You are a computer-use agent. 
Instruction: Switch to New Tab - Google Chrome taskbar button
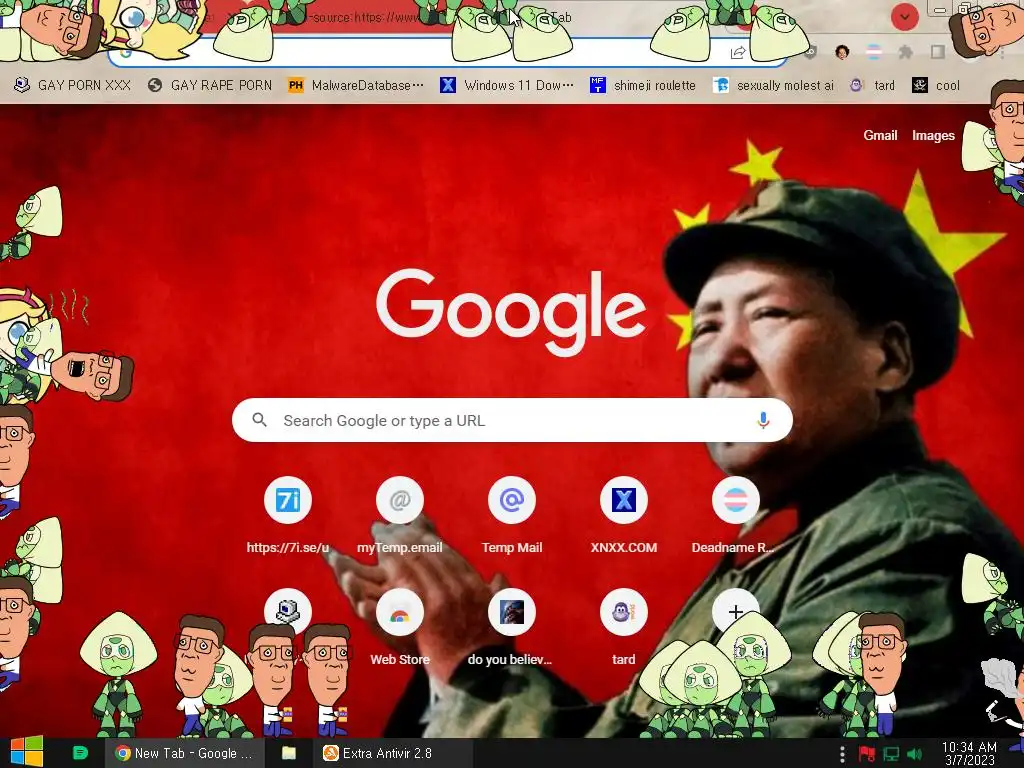tap(184, 753)
